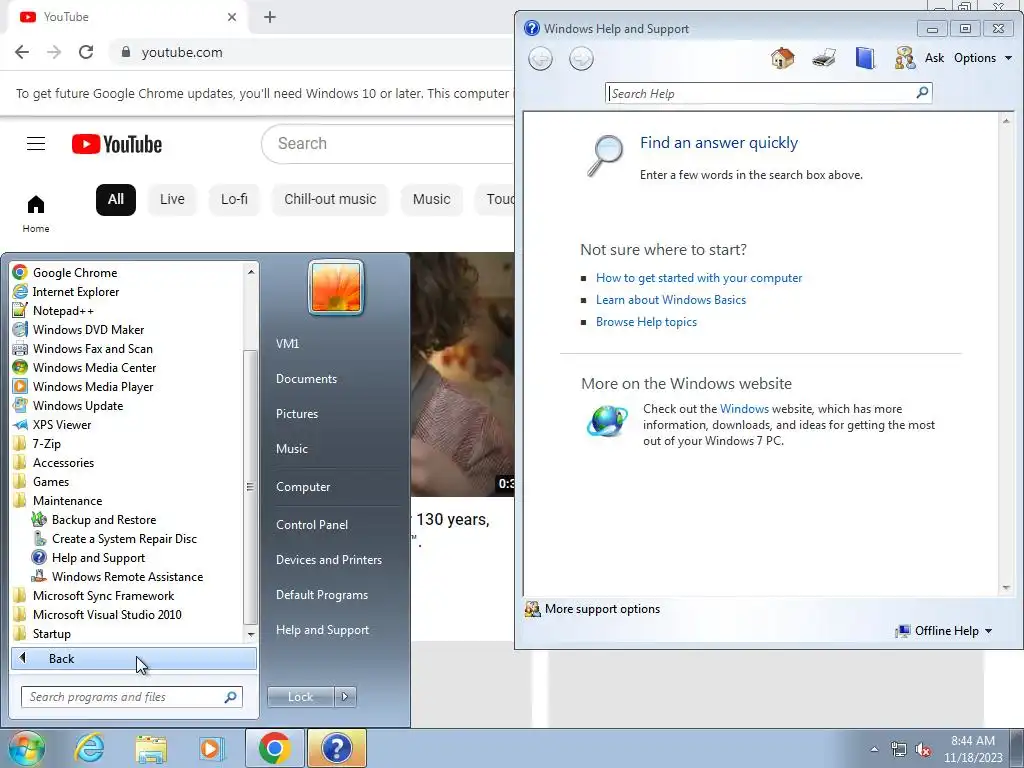Open Create a System Repair Disc

pyautogui.click(x=124, y=538)
